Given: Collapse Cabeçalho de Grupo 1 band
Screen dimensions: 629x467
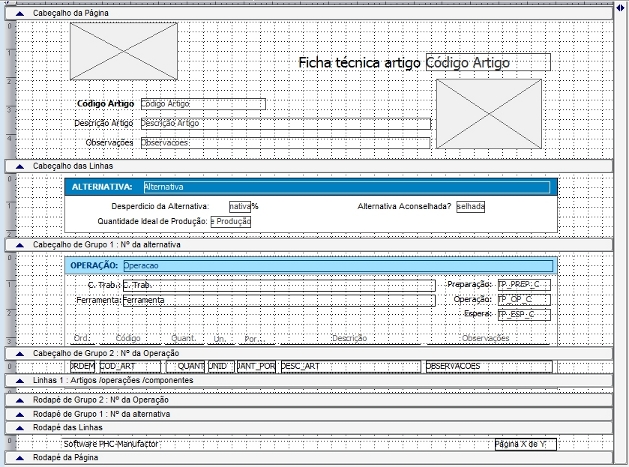Looking at the screenshot, I should 20,245.
